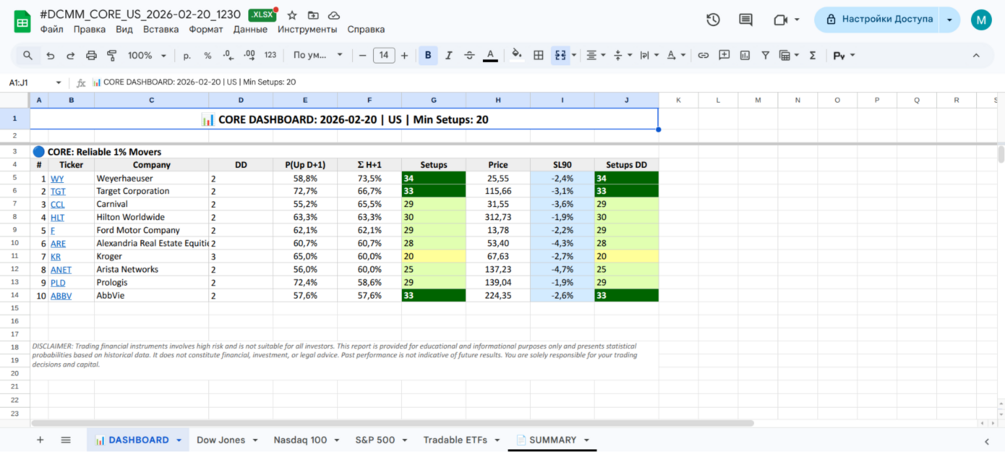Toggle strikethrough formatting
This screenshot has height=452, width=1005.
[469, 56]
